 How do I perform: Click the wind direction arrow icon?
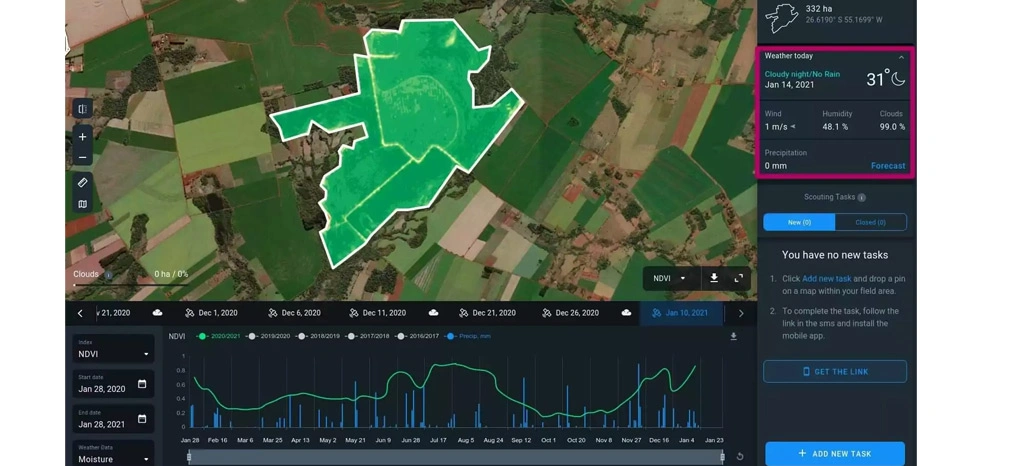[x=793, y=127]
